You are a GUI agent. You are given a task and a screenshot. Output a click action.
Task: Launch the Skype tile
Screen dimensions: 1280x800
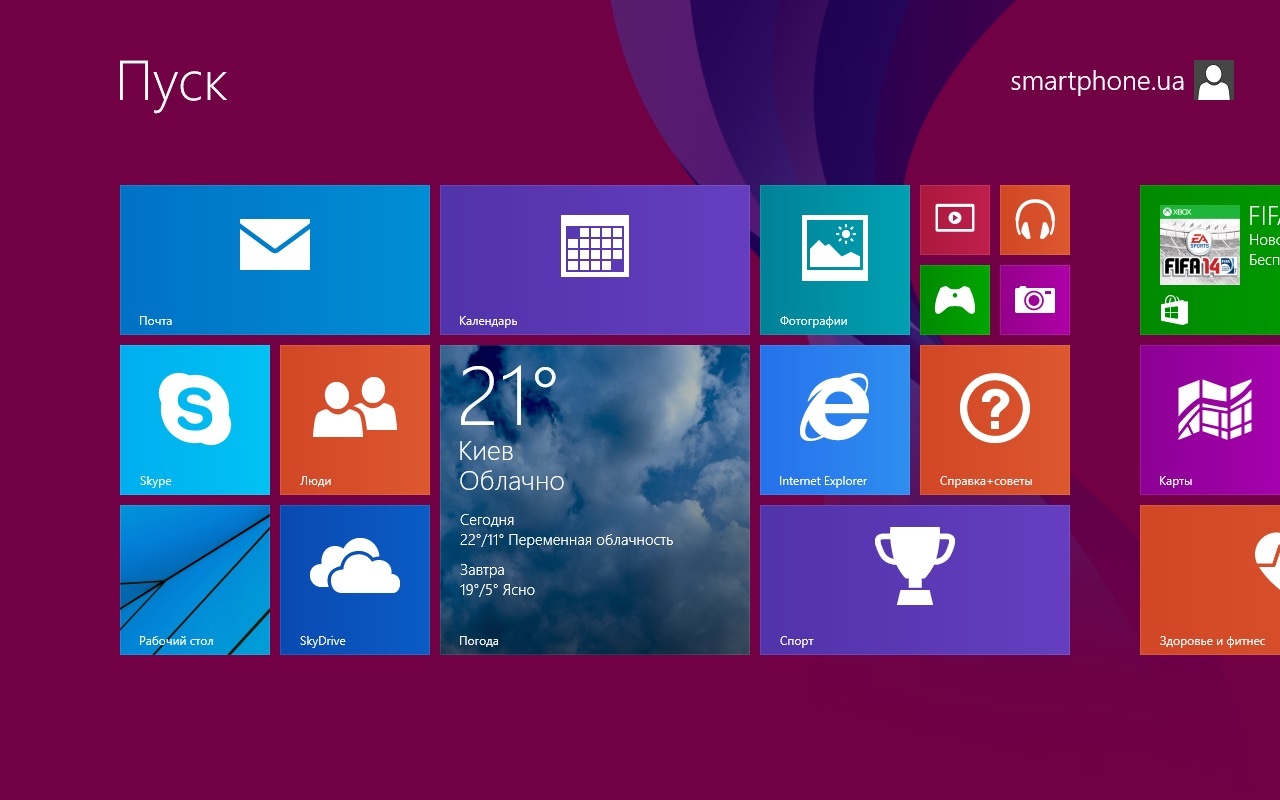(x=194, y=419)
